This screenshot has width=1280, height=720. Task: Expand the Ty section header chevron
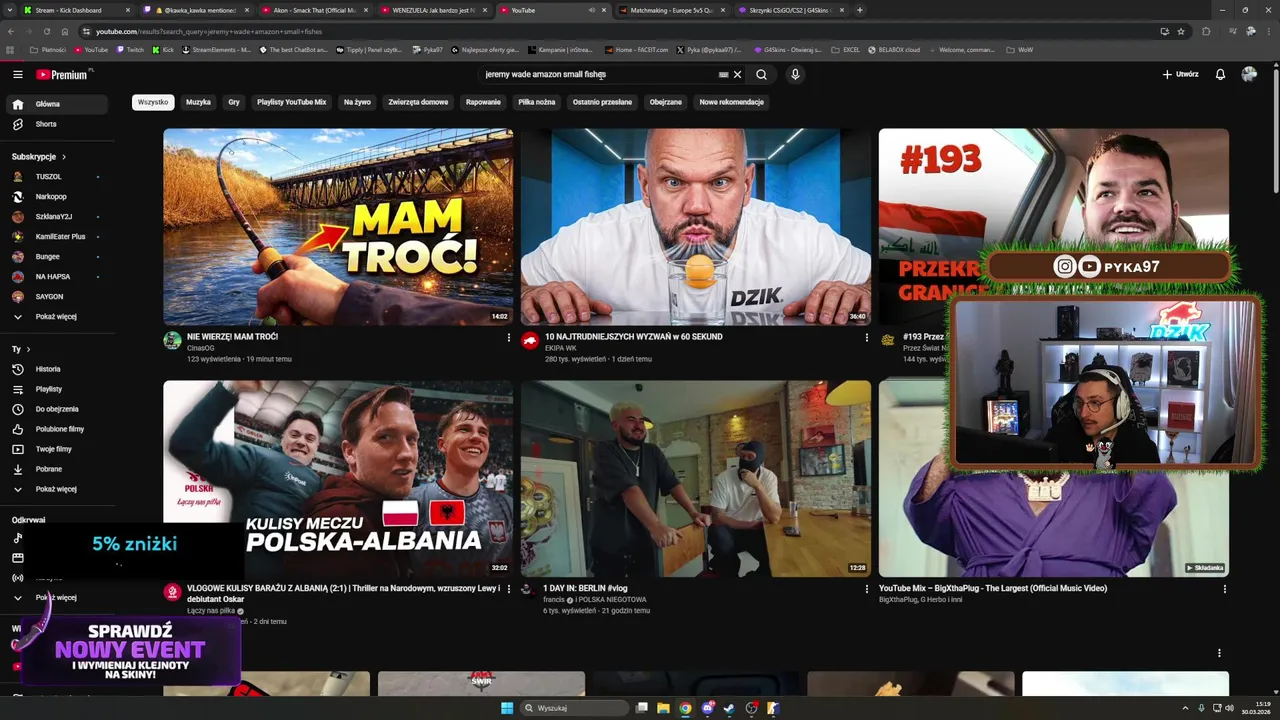[x=28, y=349]
